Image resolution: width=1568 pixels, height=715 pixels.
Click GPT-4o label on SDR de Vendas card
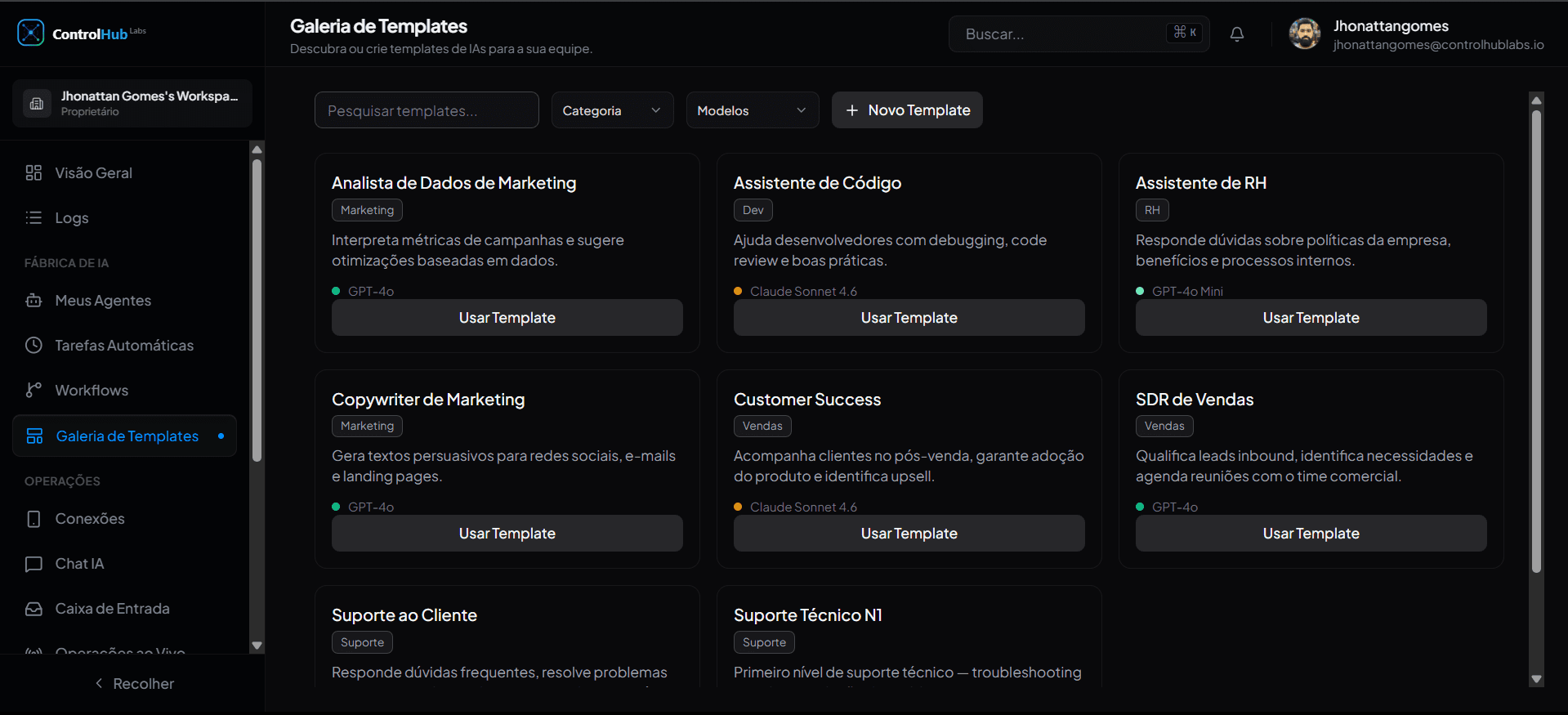1175,507
